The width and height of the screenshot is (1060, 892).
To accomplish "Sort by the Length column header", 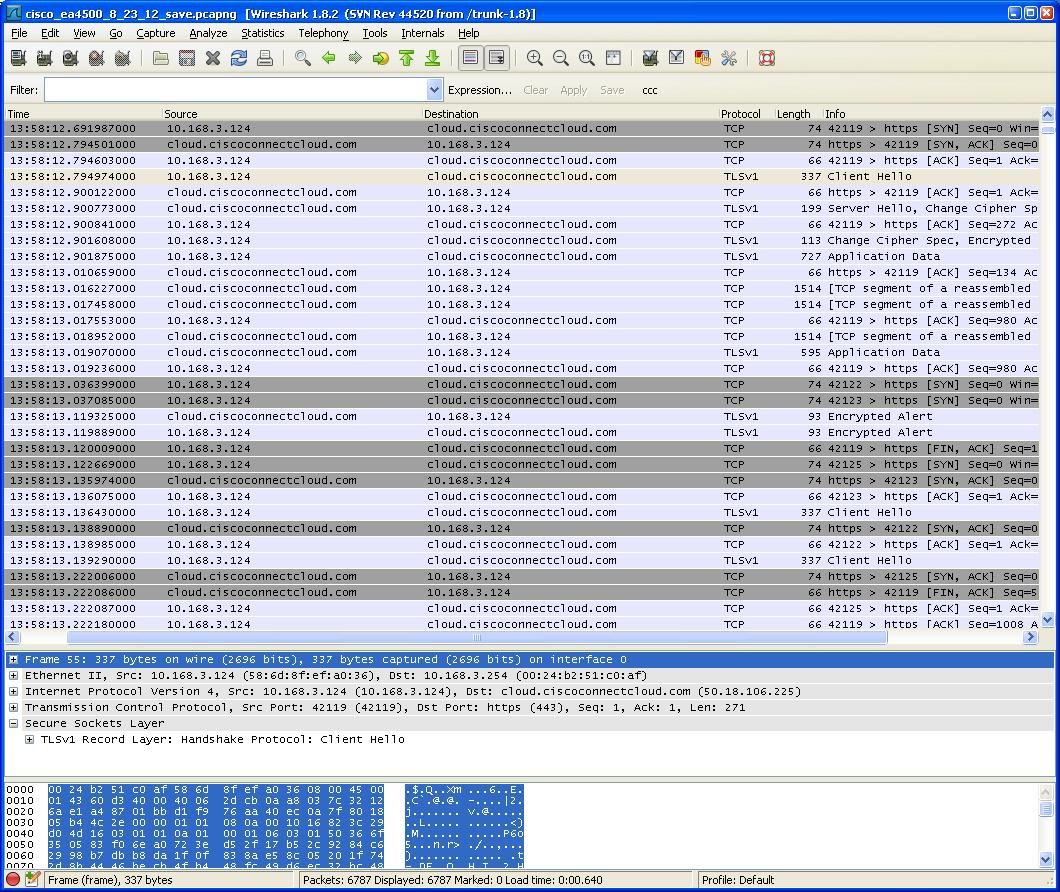I will (x=799, y=114).
